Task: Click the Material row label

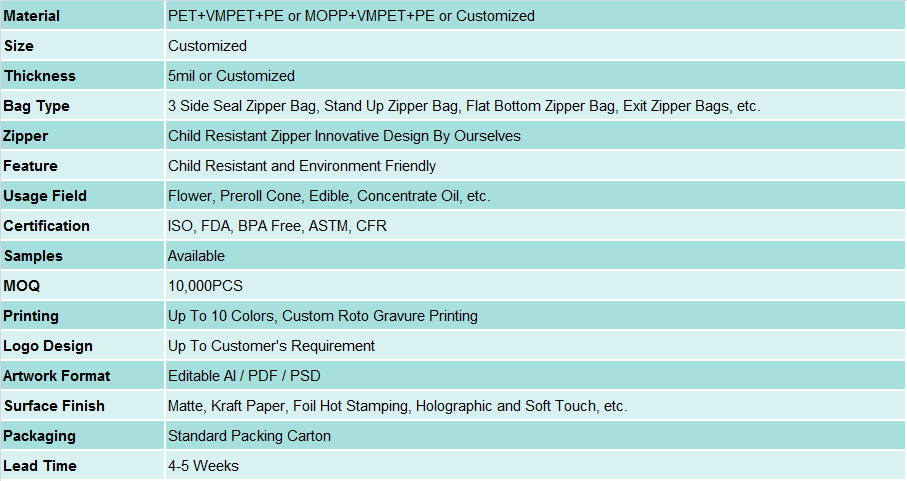Action: [32, 16]
